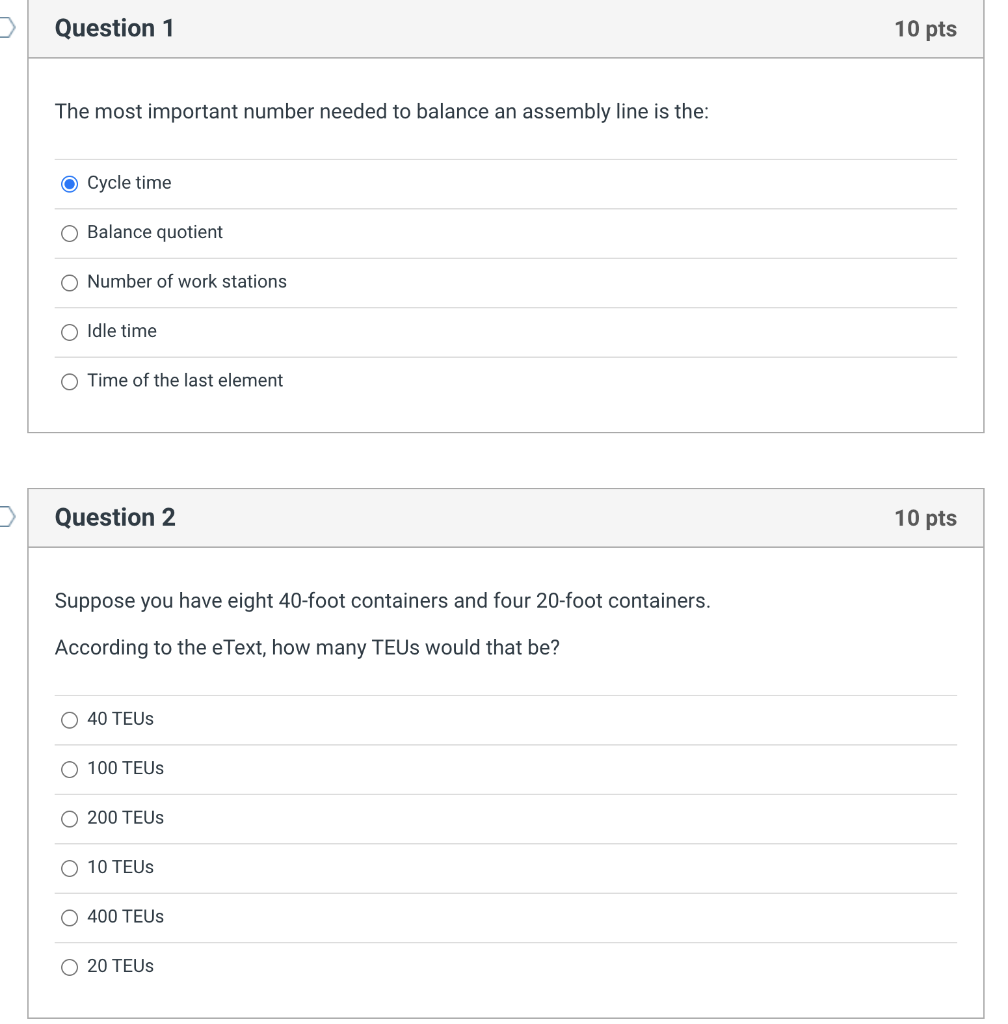Pick the Idle time answer choice
1008x1024 pixels.
click(69, 331)
